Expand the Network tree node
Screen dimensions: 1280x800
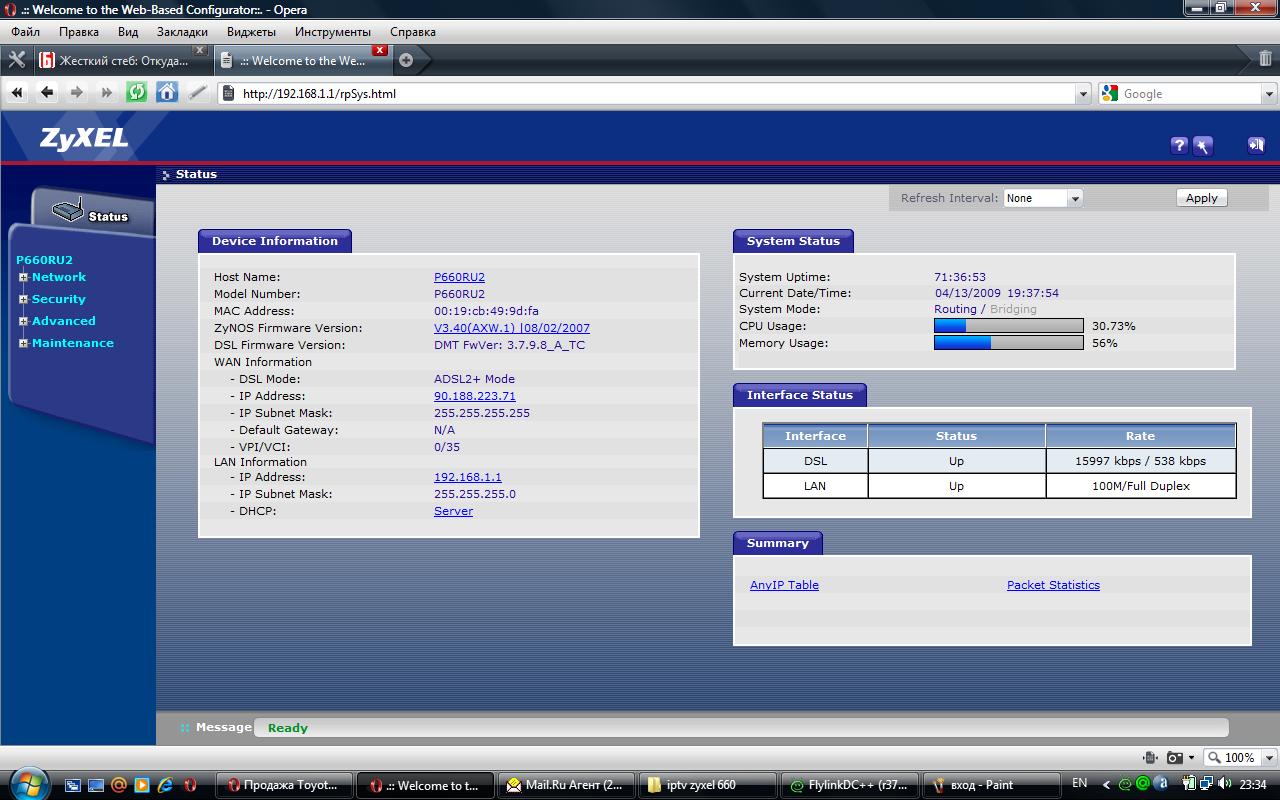click(23, 277)
